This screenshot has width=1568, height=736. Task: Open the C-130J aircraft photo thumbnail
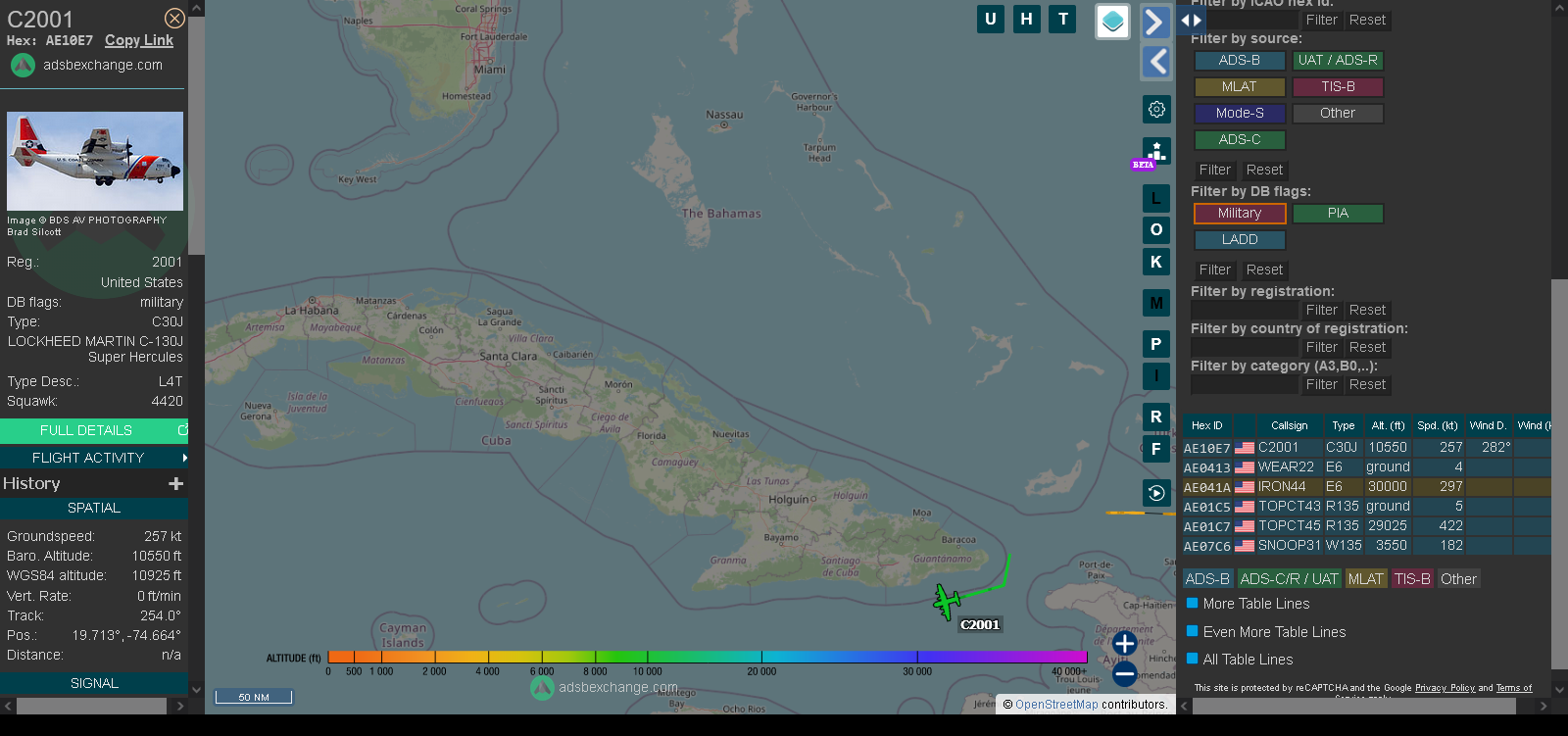click(95, 161)
